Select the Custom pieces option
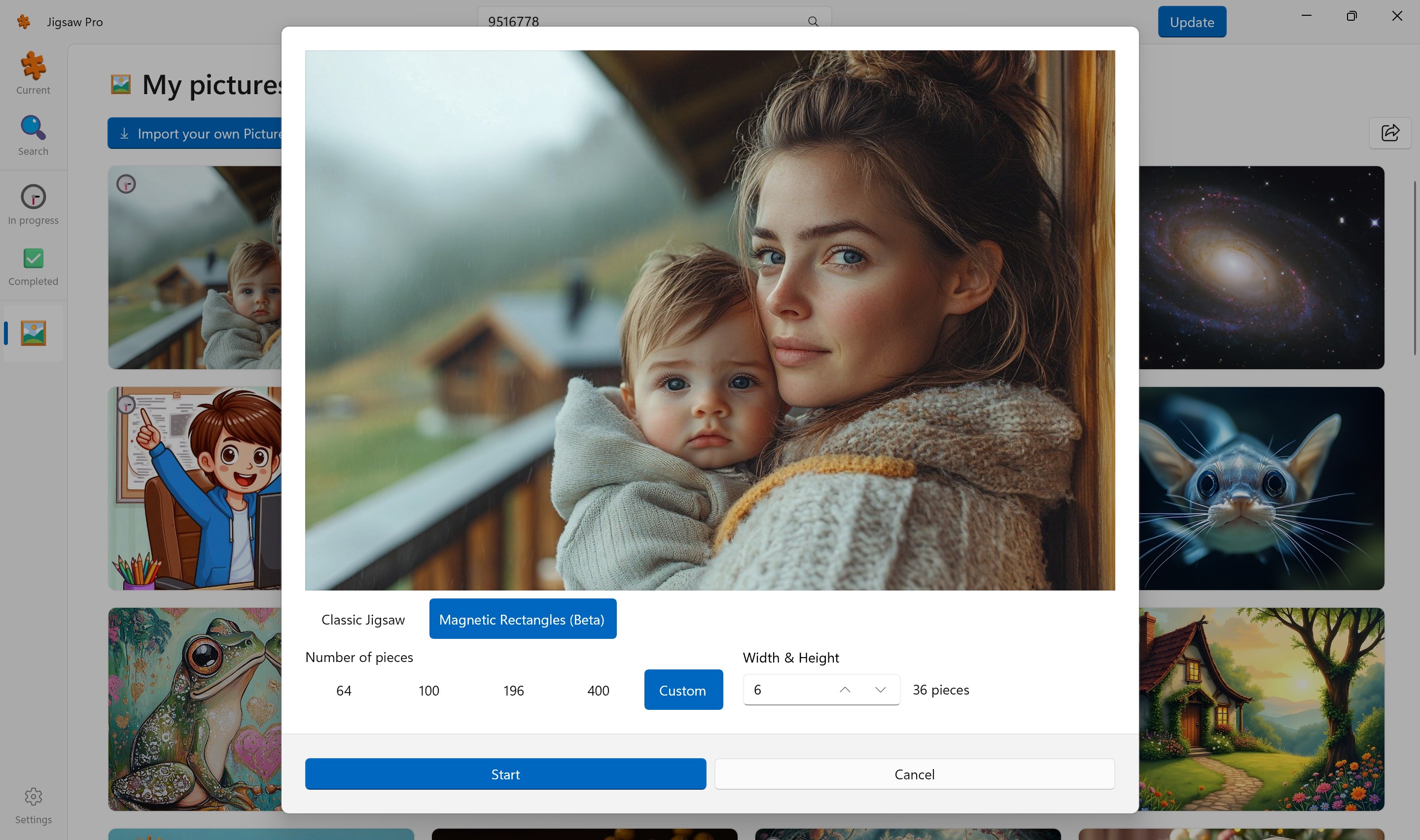The height and width of the screenshot is (840, 1420). (x=682, y=690)
